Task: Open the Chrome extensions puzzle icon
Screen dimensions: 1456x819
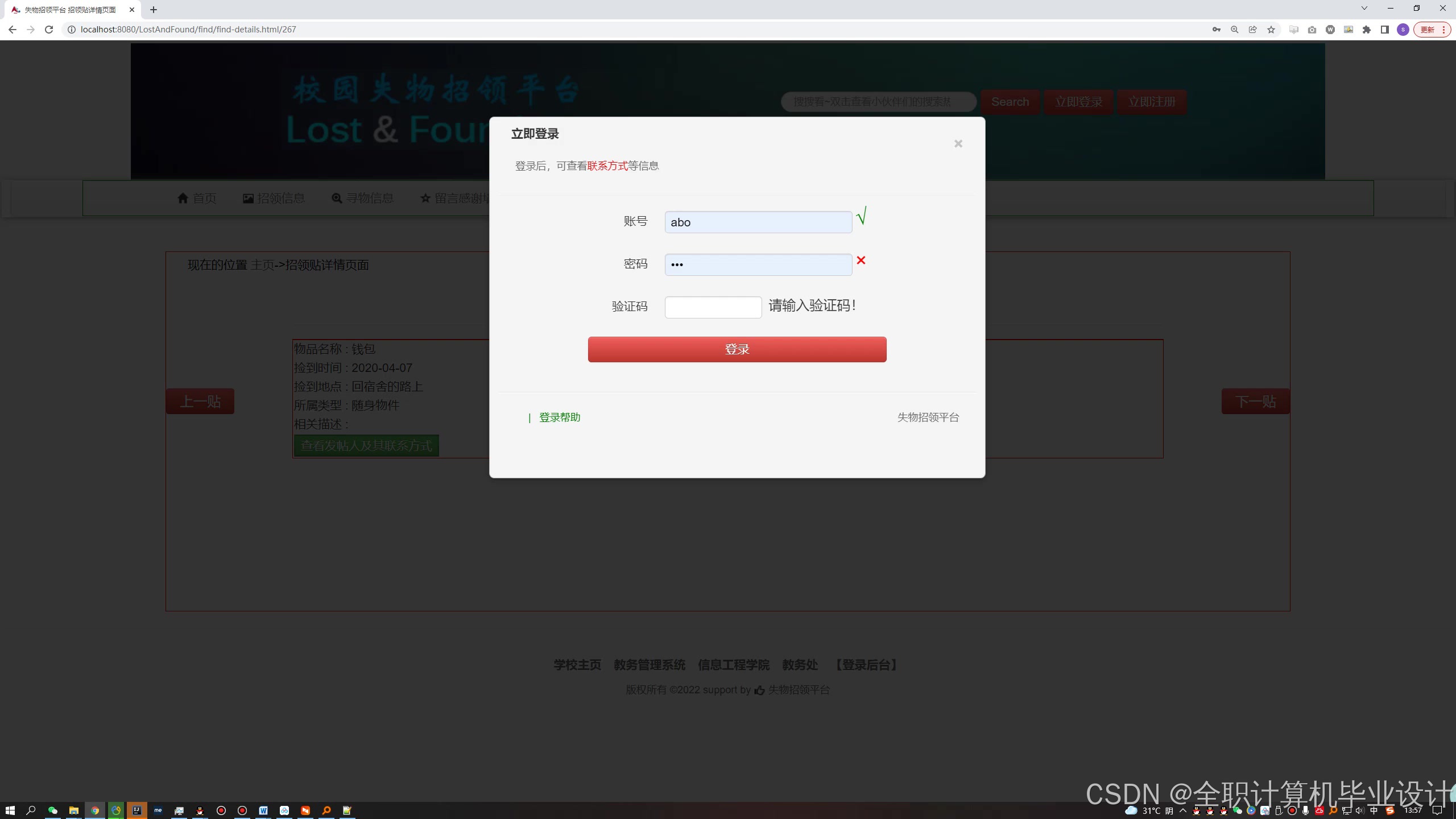Action: (1367, 30)
